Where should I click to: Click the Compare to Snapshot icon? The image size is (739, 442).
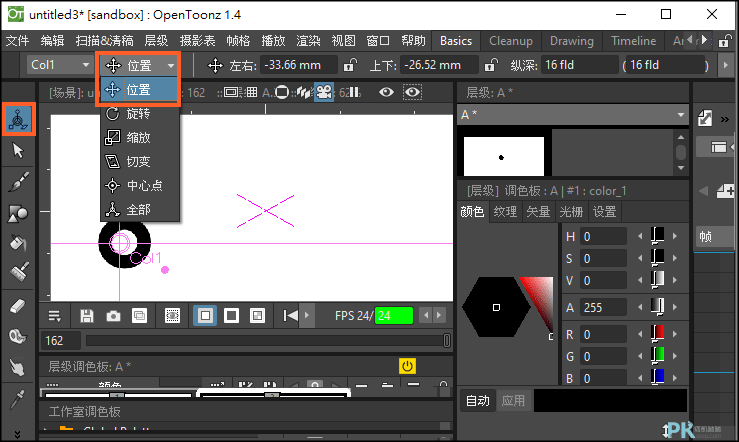pos(140,316)
